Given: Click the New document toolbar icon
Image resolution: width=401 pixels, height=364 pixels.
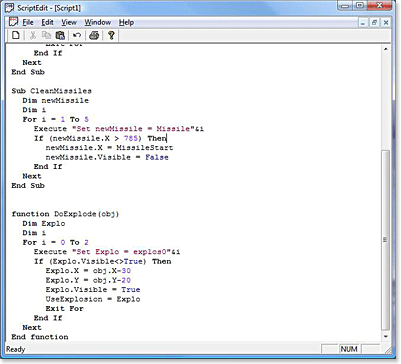Looking at the screenshot, I should [16, 35].
